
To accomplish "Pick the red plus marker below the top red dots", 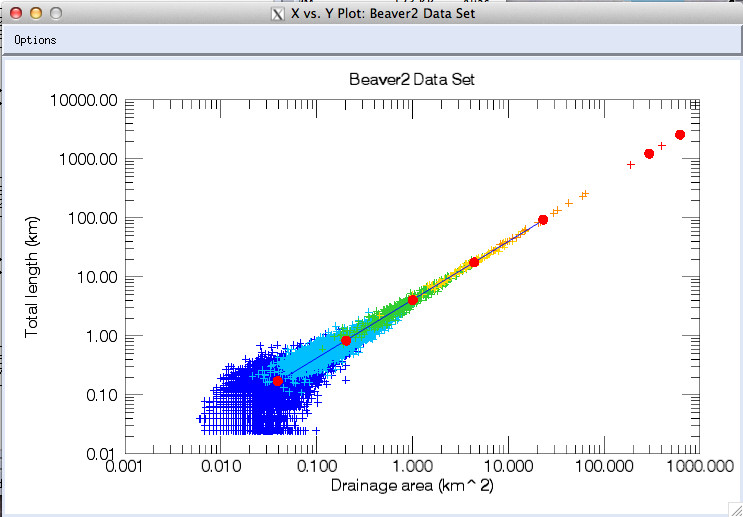I will tap(630, 164).
